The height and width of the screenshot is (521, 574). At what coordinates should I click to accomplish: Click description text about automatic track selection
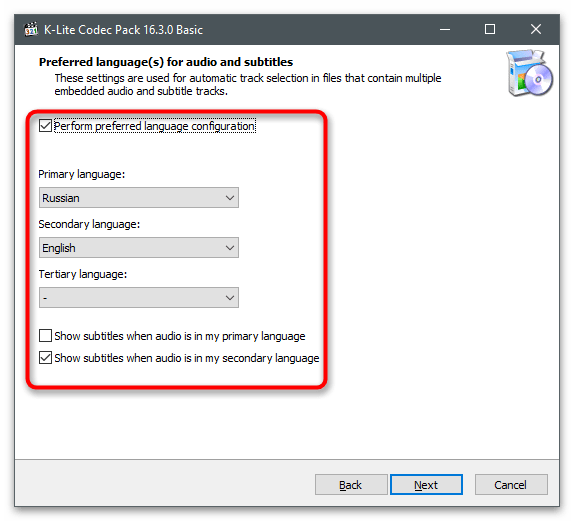pyautogui.click(x=248, y=85)
